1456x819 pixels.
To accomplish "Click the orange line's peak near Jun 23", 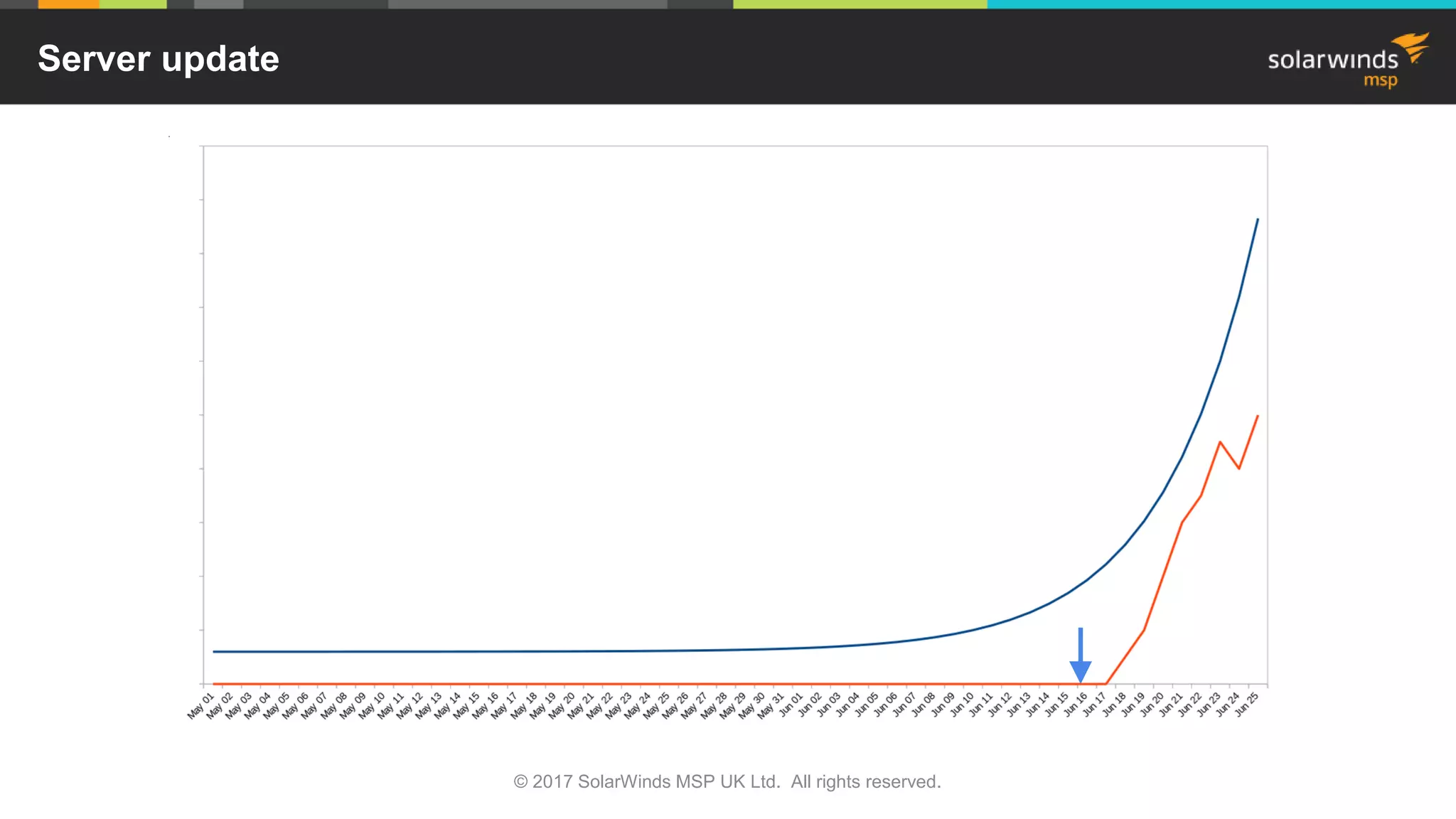I will pos(1220,442).
